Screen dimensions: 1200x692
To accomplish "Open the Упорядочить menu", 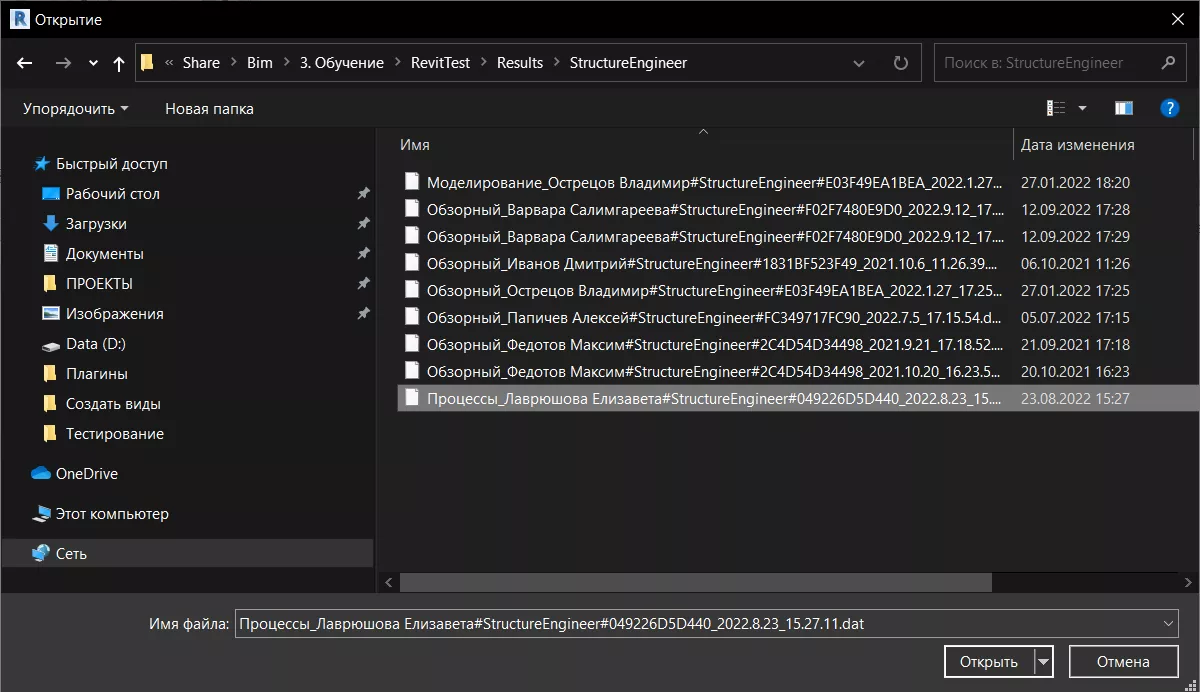I will click(75, 108).
